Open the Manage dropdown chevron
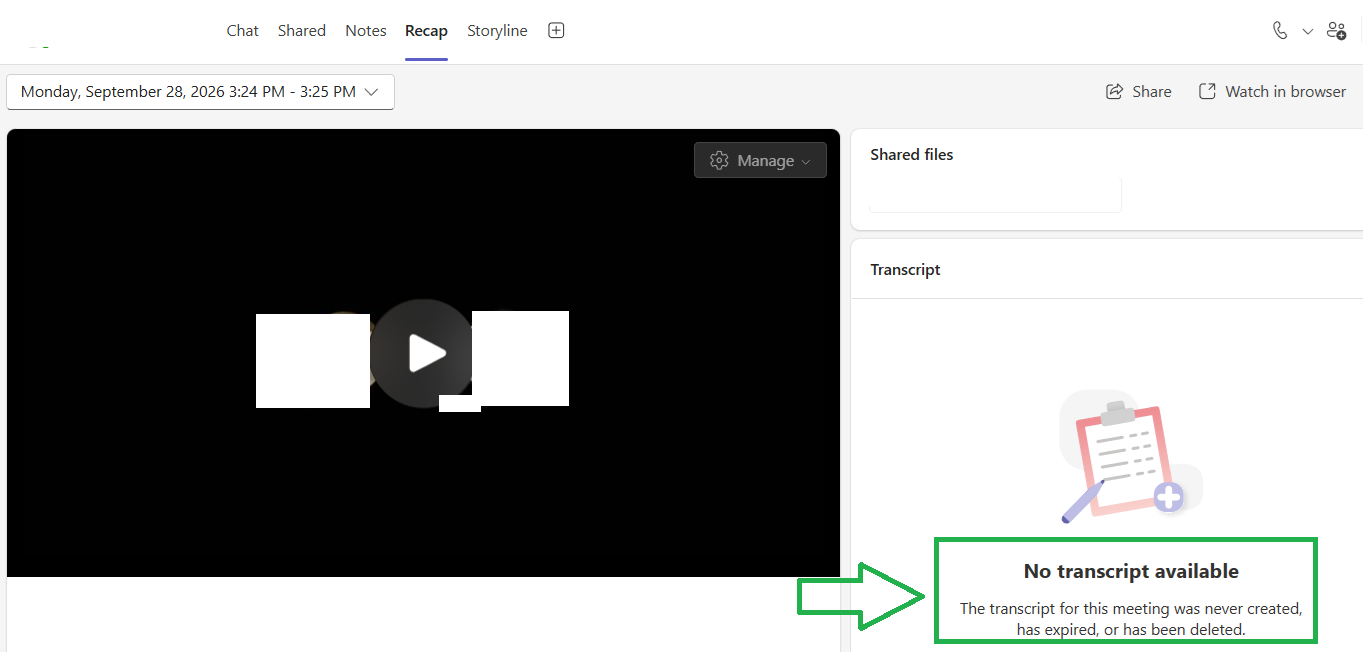Image resolution: width=1363 pixels, height=652 pixels. coord(806,162)
